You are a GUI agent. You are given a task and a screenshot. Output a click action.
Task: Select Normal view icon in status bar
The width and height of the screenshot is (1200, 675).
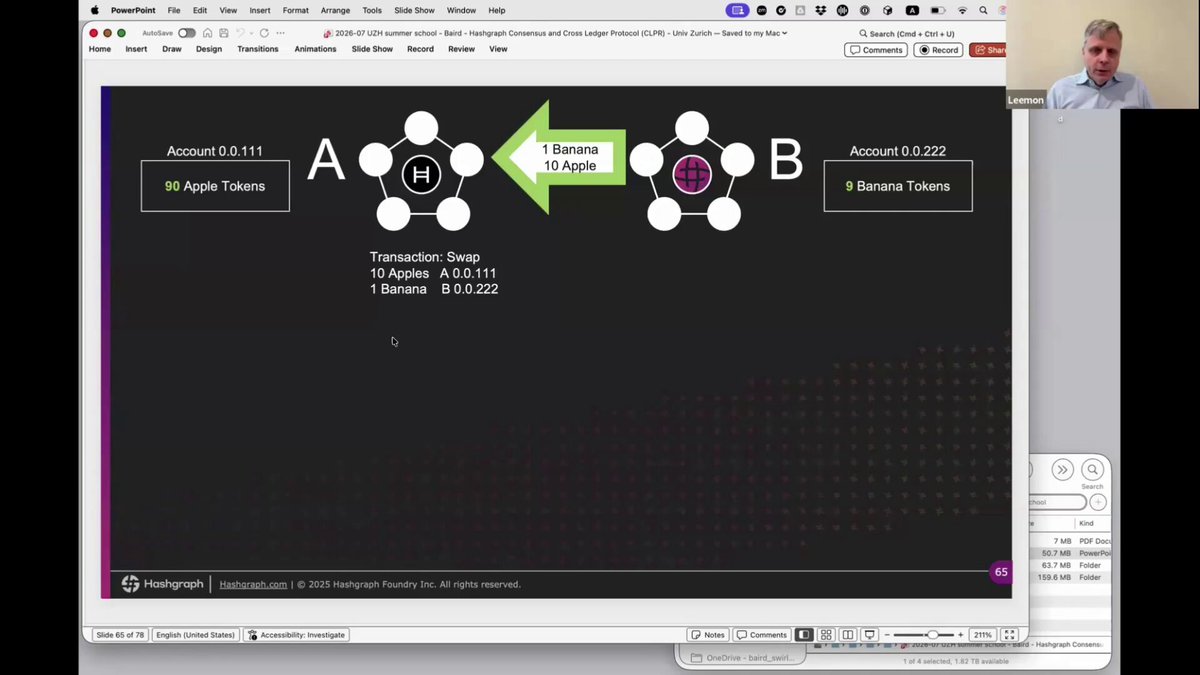804,635
